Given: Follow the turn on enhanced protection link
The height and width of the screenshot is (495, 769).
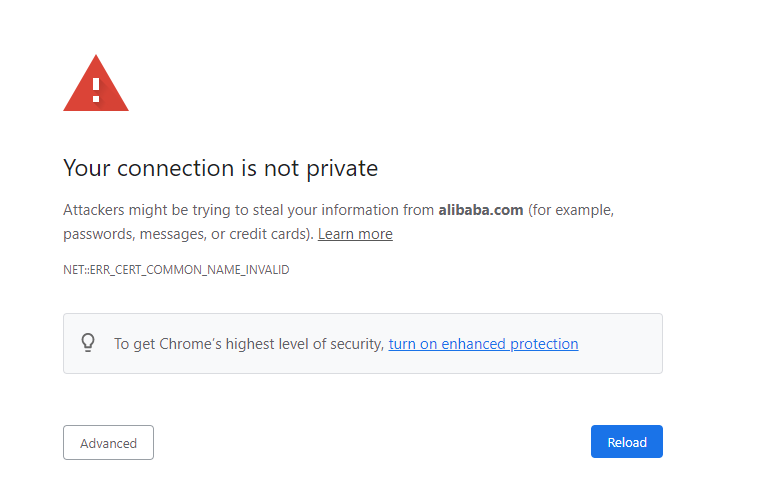Looking at the screenshot, I should point(483,344).
